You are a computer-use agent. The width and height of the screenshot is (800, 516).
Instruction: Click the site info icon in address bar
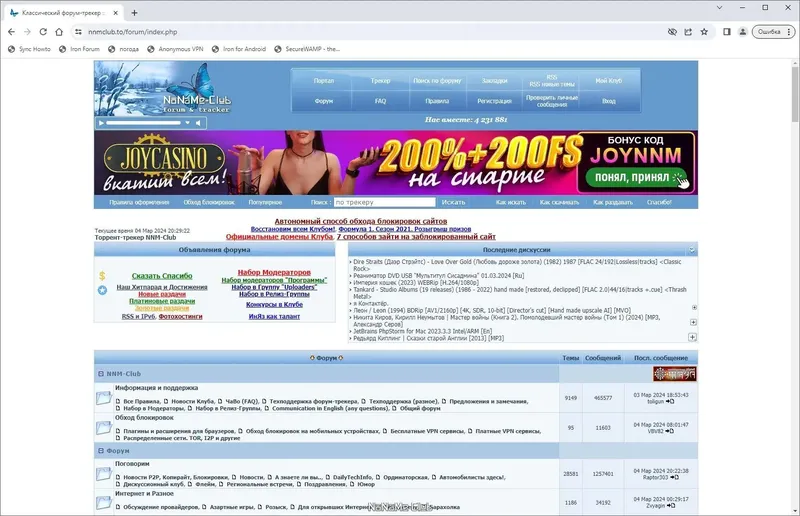coord(78,32)
